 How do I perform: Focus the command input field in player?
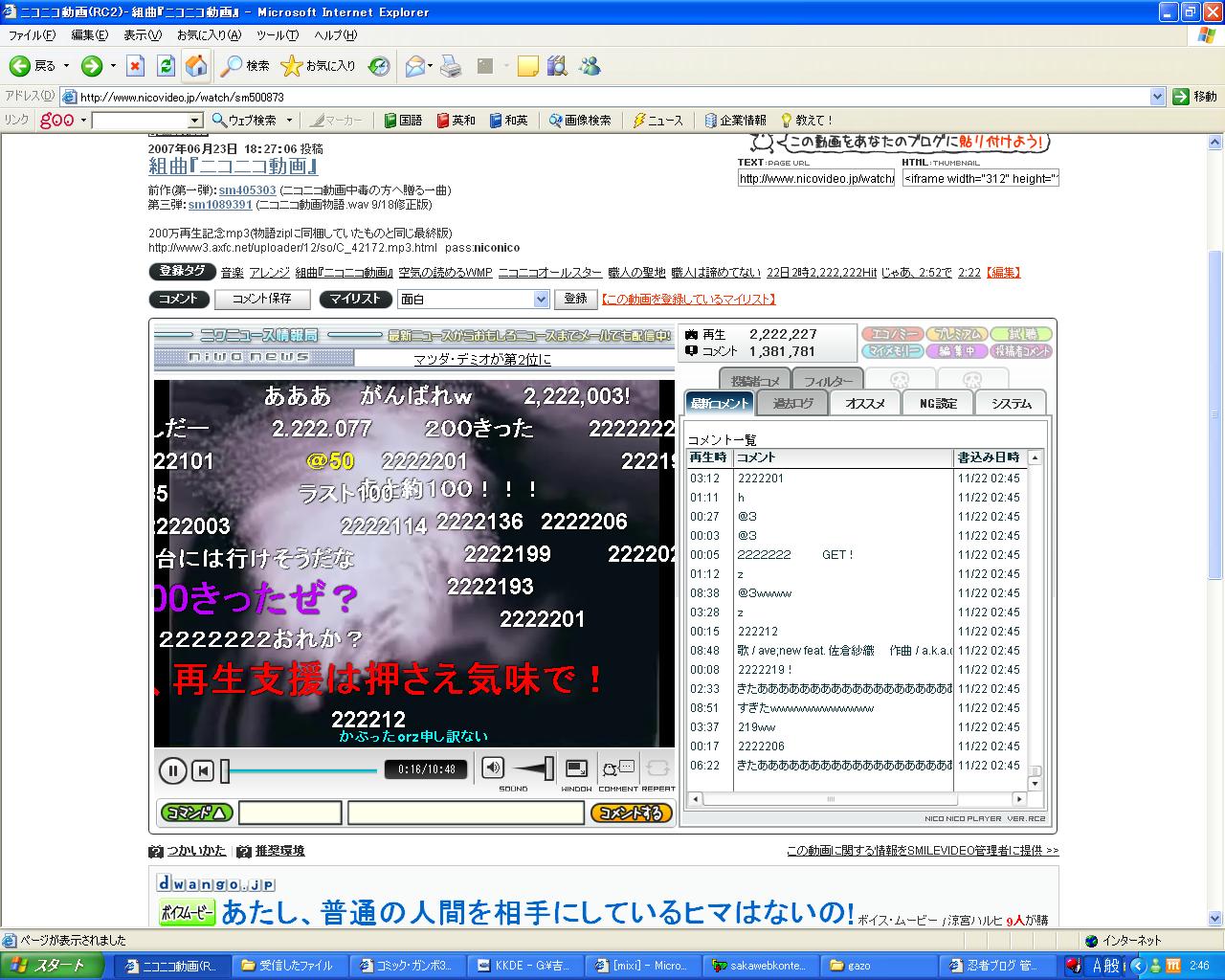[x=290, y=813]
